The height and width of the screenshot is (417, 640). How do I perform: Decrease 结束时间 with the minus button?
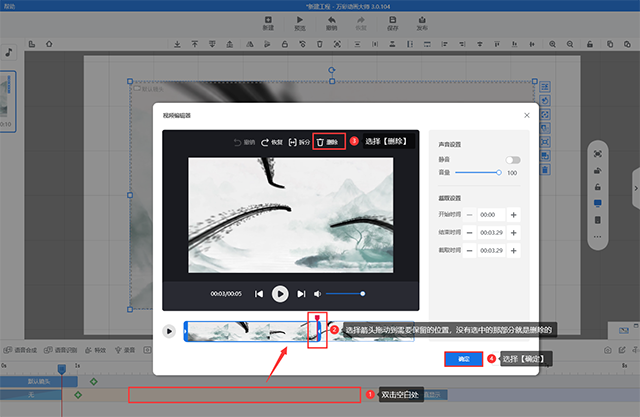[x=469, y=232]
